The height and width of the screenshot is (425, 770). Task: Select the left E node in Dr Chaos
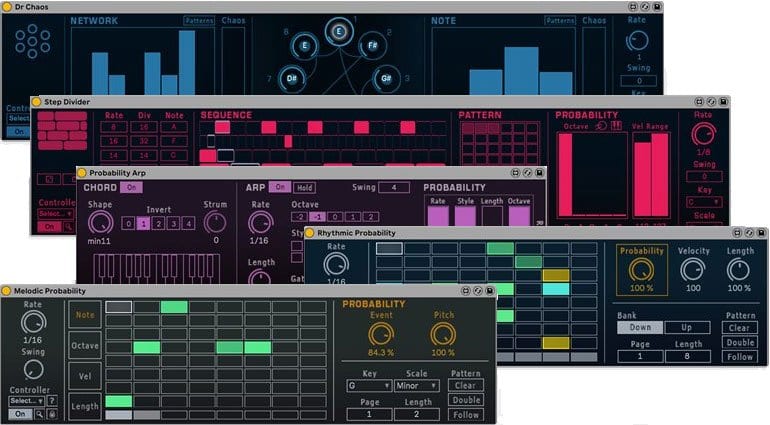point(304,46)
